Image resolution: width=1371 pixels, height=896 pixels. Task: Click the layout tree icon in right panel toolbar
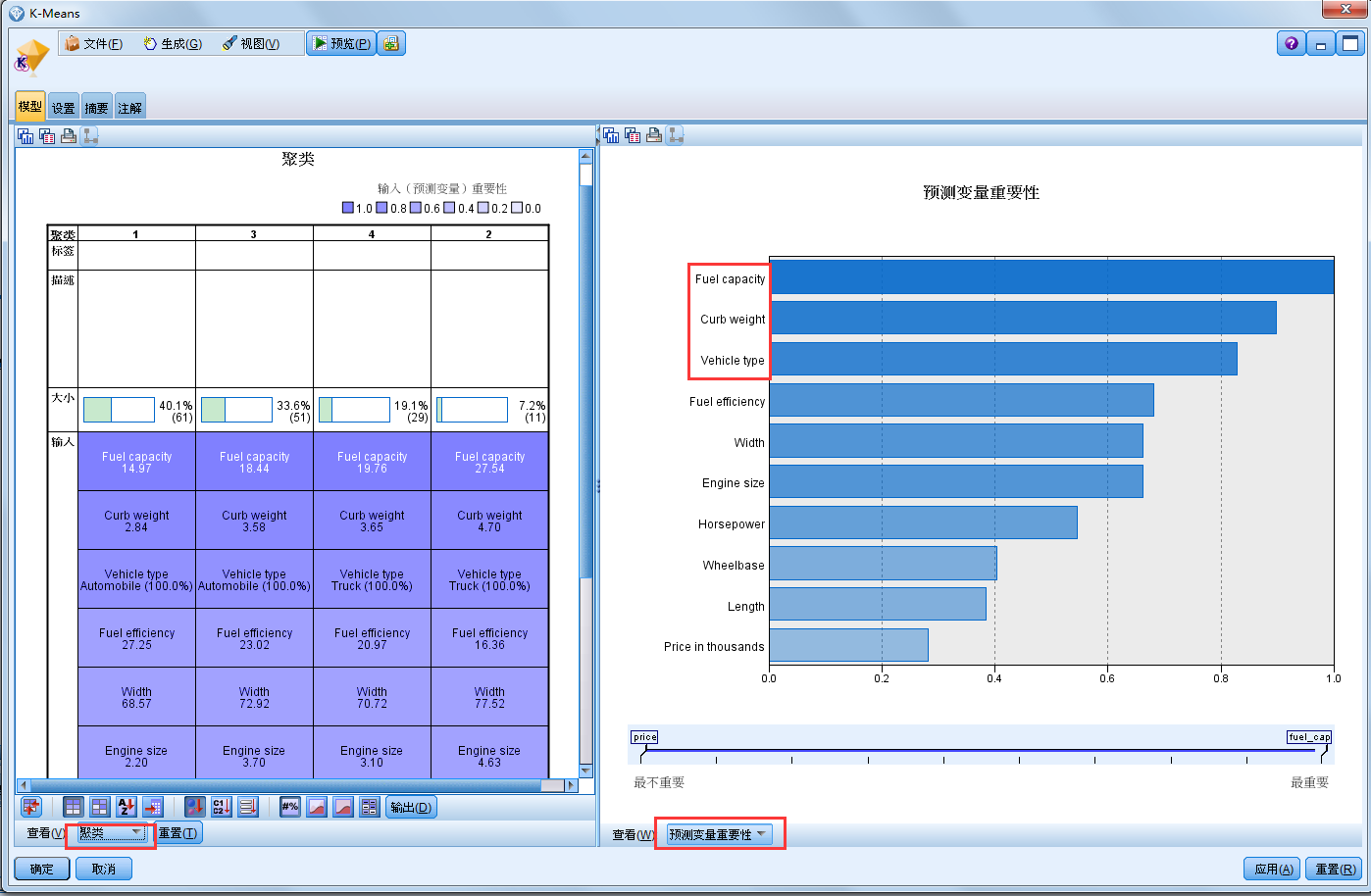[676, 135]
